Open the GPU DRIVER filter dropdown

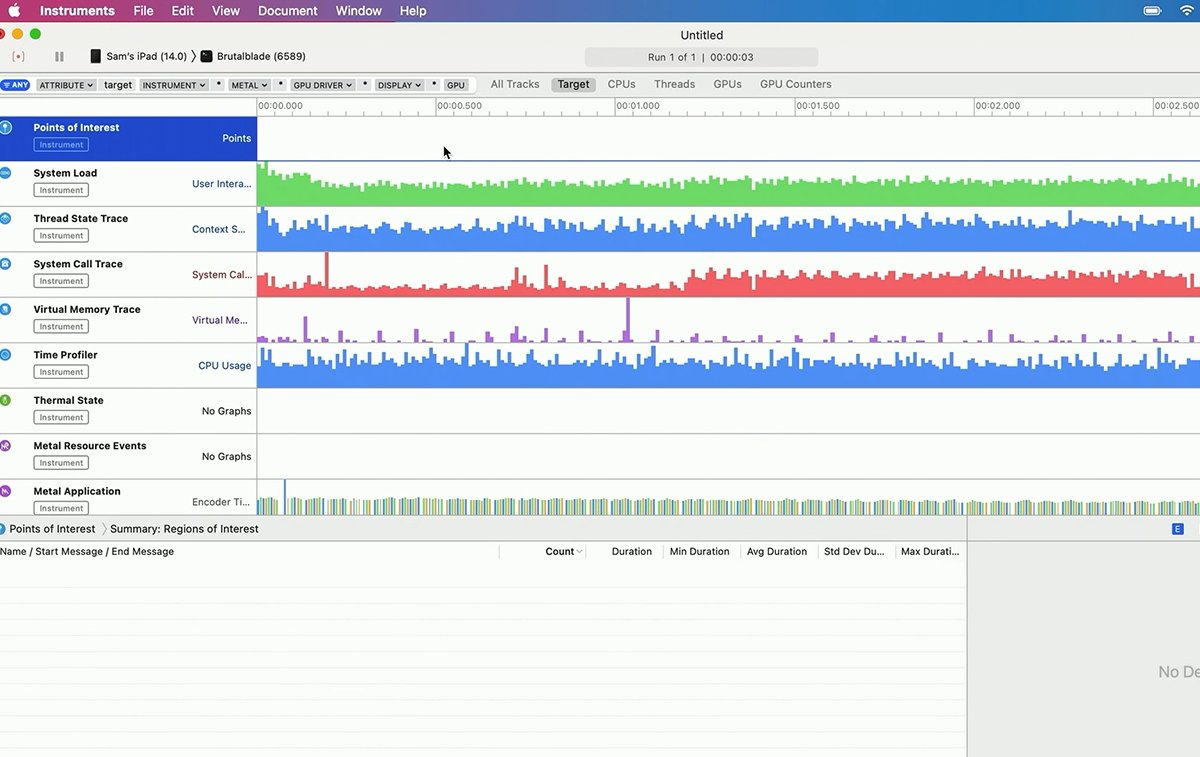pyautogui.click(x=320, y=85)
